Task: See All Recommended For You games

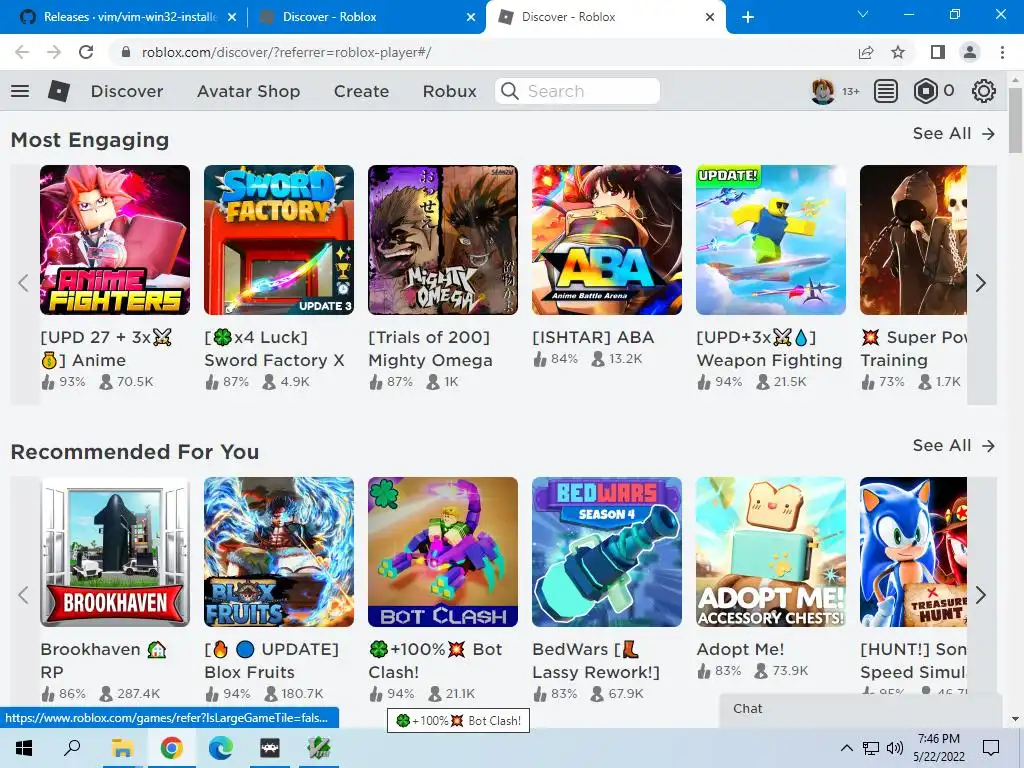Action: (953, 445)
